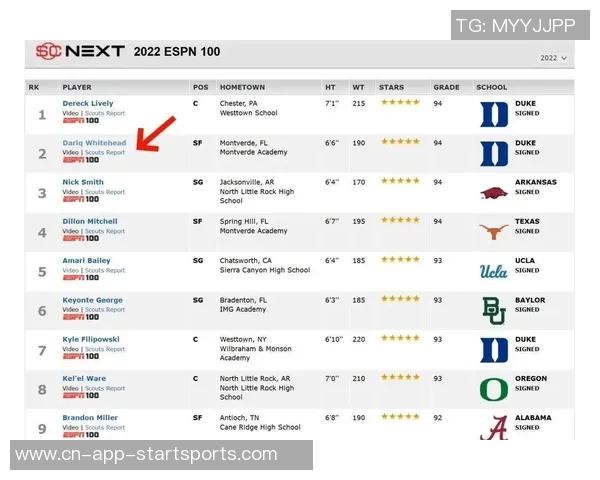This screenshot has height=480, width=600.
Task: Click the UCLA logo
Action: [494, 271]
